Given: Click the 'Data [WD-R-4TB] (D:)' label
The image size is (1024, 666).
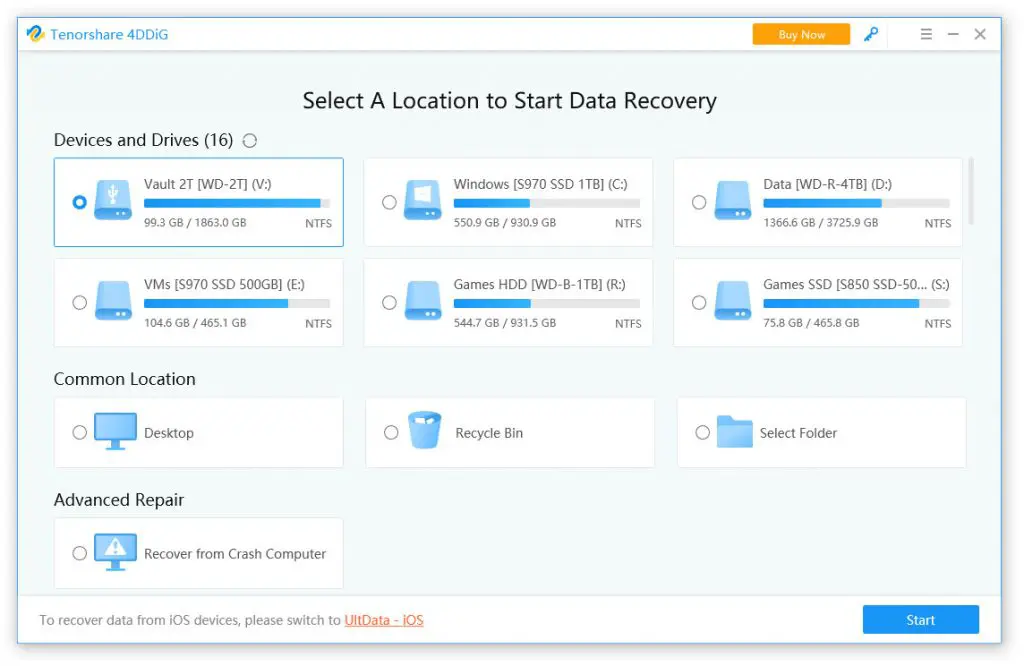Looking at the screenshot, I should pos(827,184).
